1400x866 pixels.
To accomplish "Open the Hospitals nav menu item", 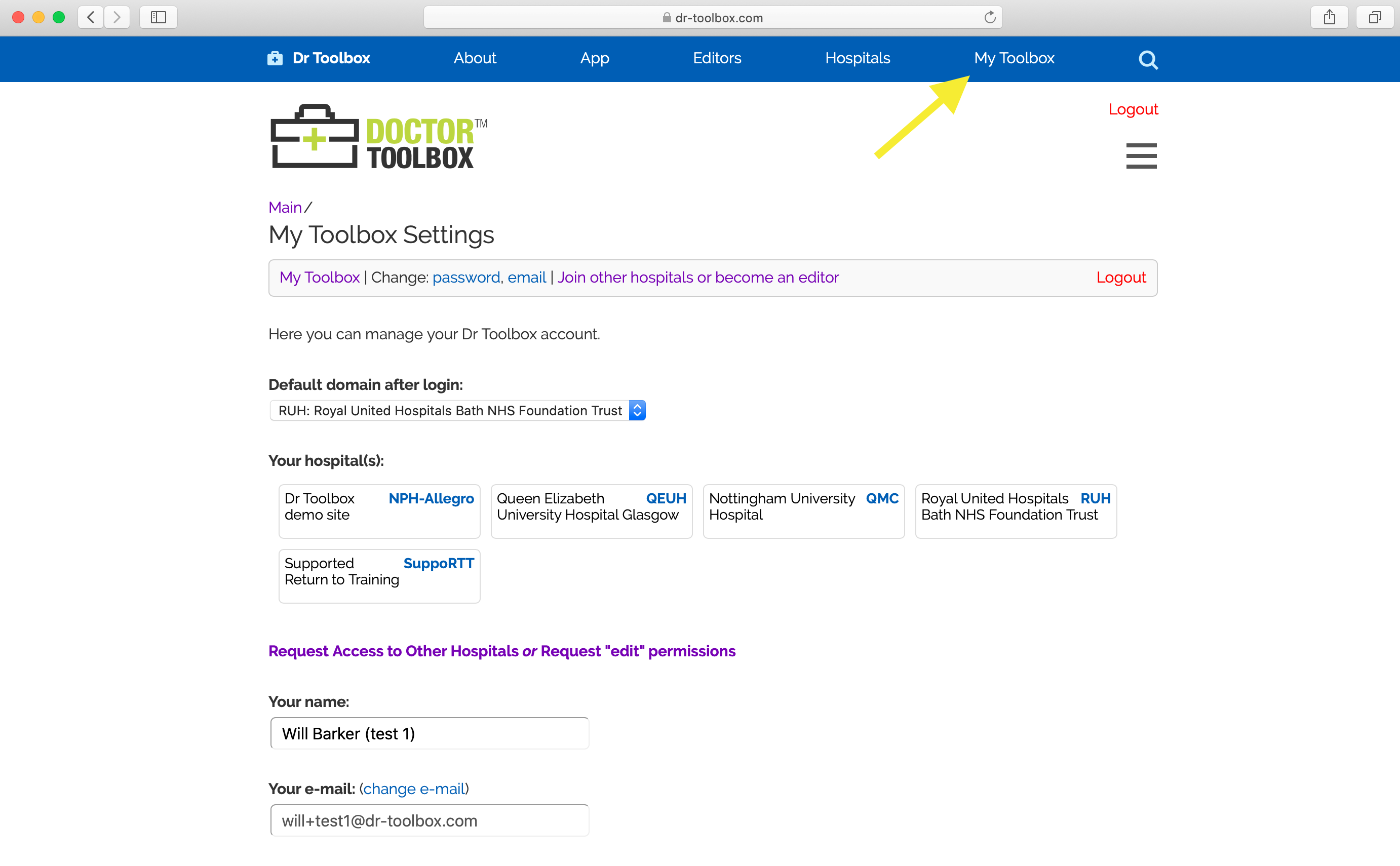I will 857,58.
